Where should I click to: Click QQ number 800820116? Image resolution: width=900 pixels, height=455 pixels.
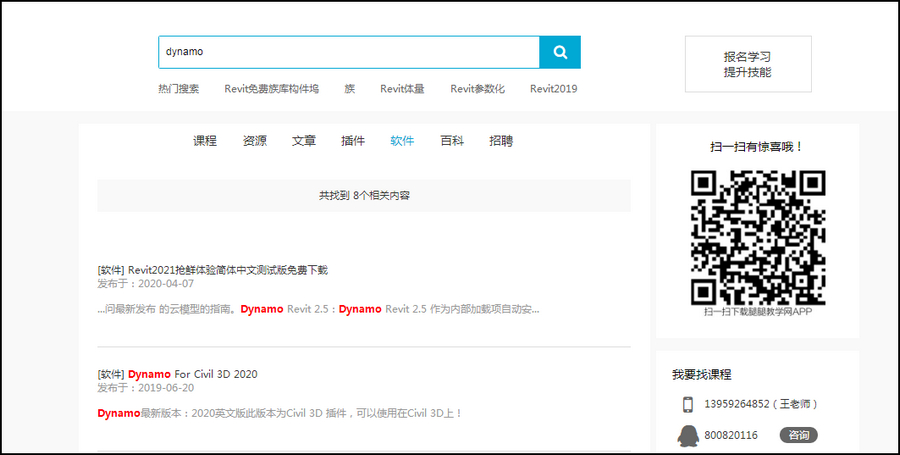pyautogui.click(x=731, y=435)
